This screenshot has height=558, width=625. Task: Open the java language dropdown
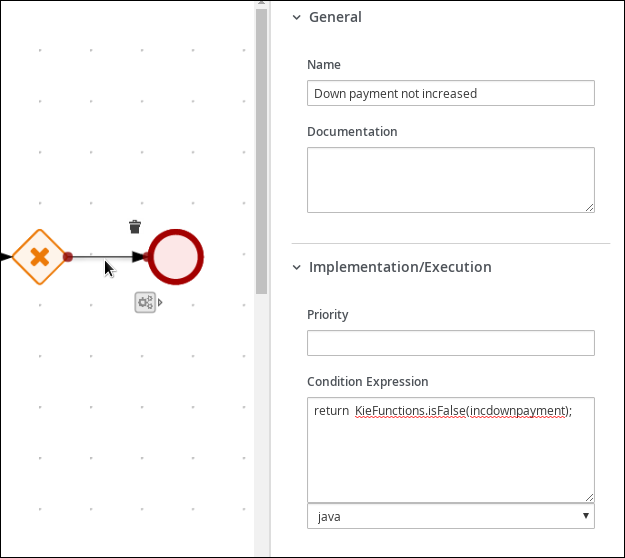(x=451, y=517)
